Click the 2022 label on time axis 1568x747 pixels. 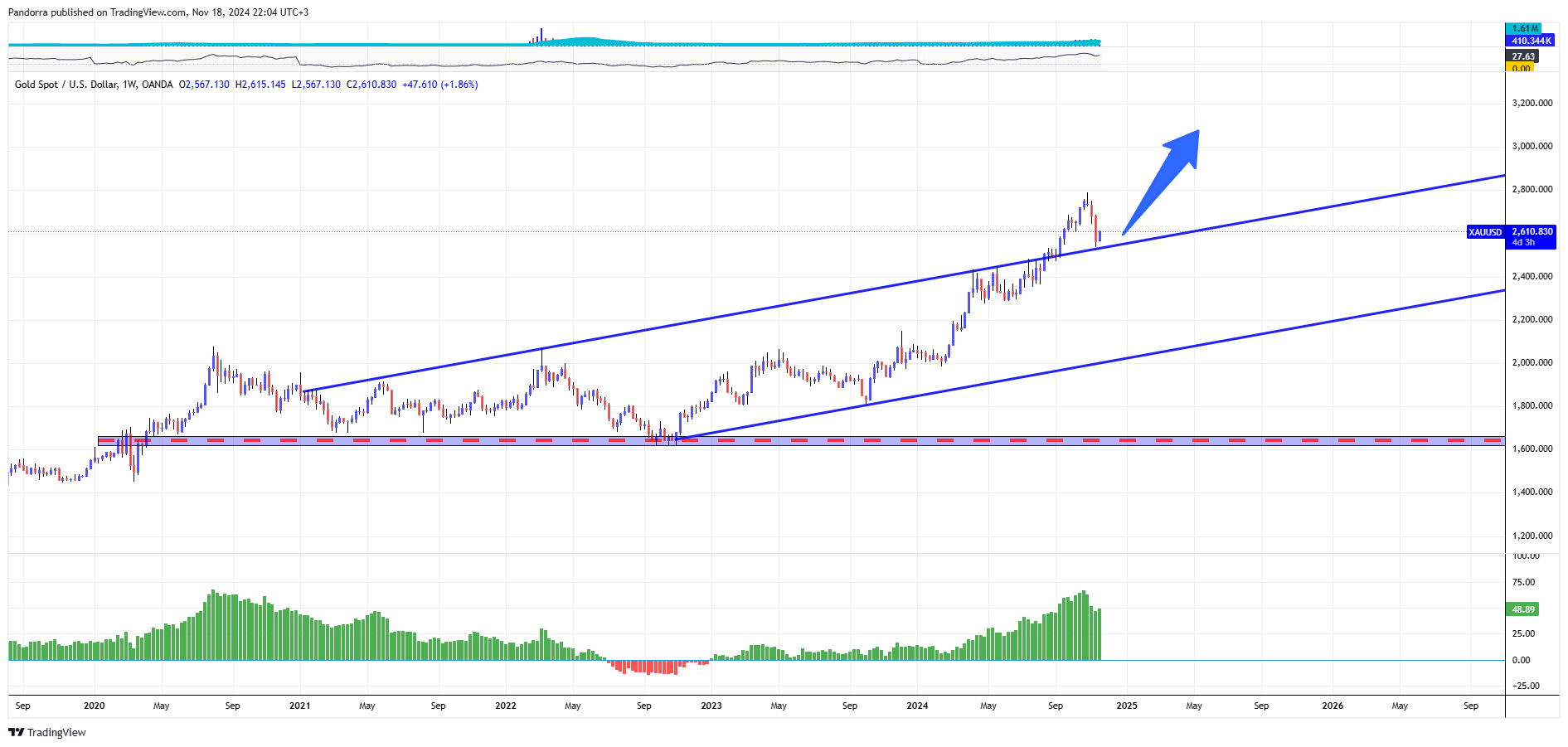pos(506,706)
